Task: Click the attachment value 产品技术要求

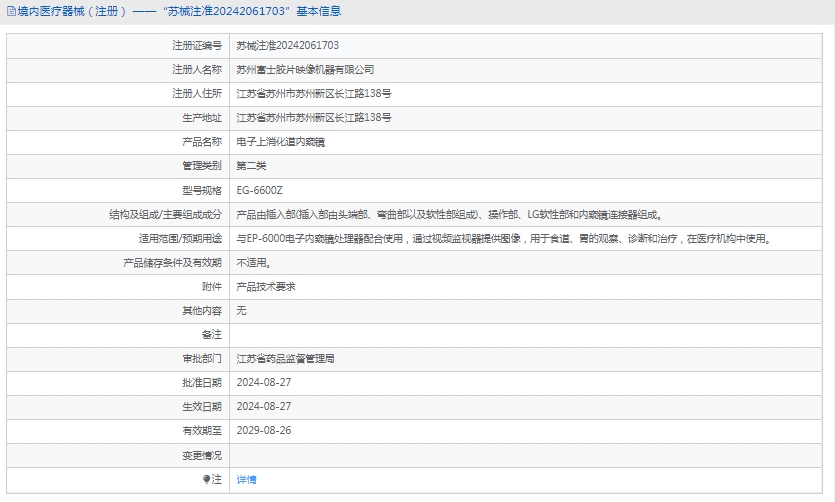Action: (265, 286)
